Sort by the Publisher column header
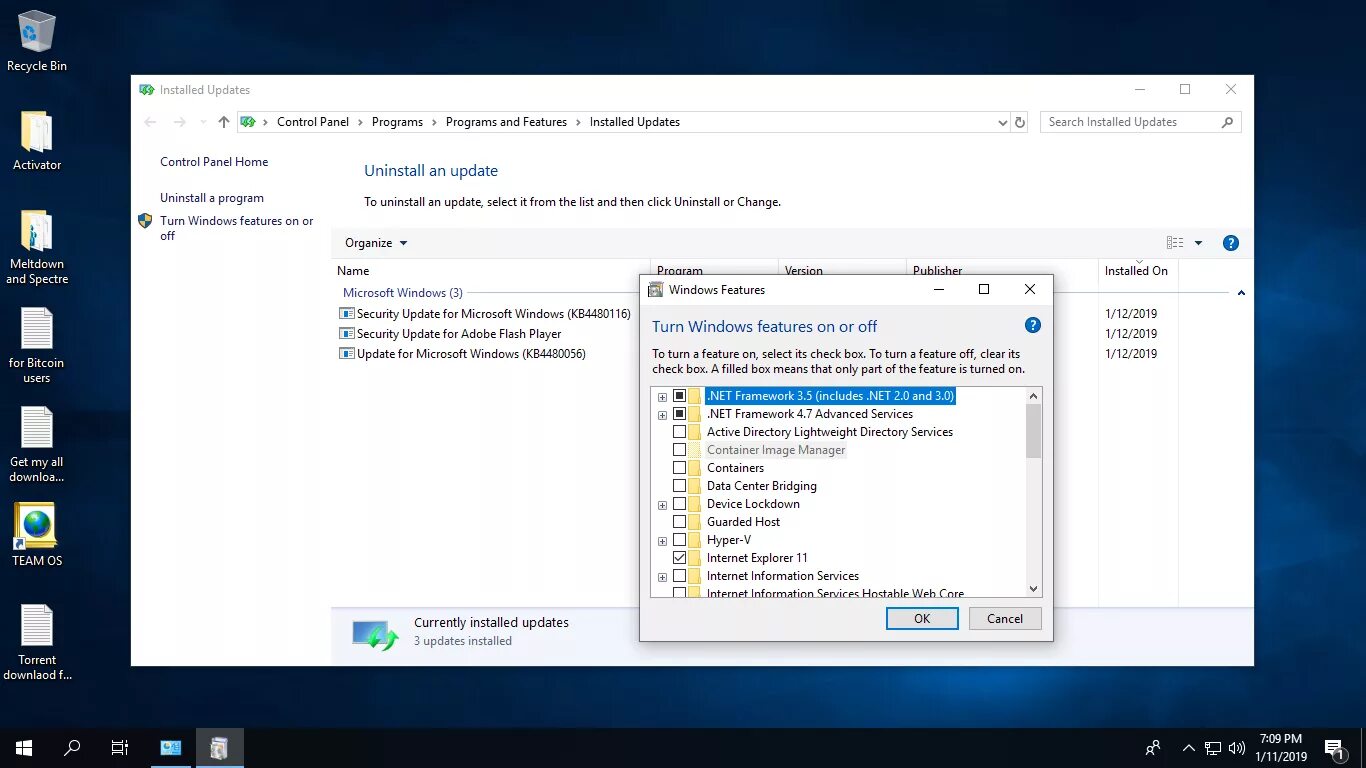 pyautogui.click(x=937, y=271)
